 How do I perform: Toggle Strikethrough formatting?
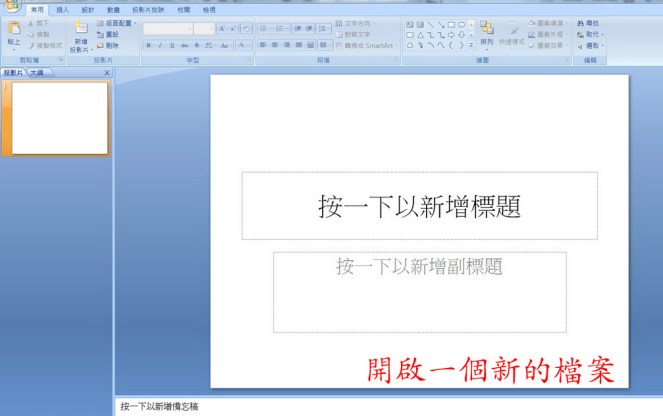(184, 45)
